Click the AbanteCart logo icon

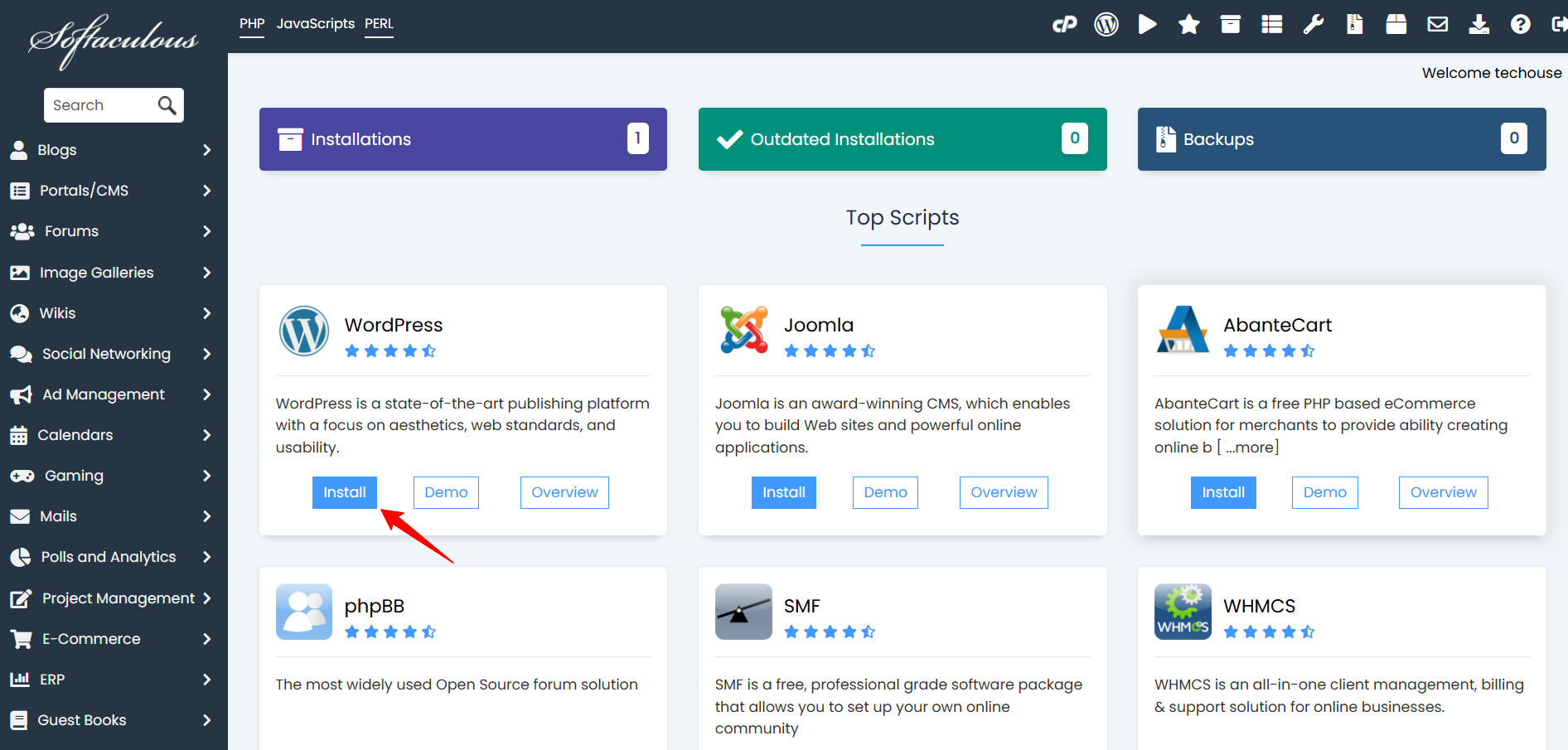[x=1183, y=330]
